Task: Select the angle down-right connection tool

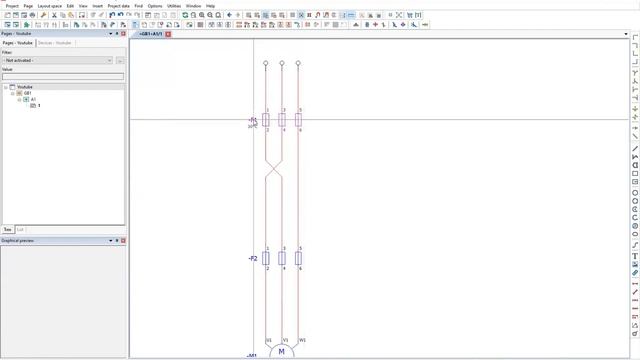Action: (635, 38)
